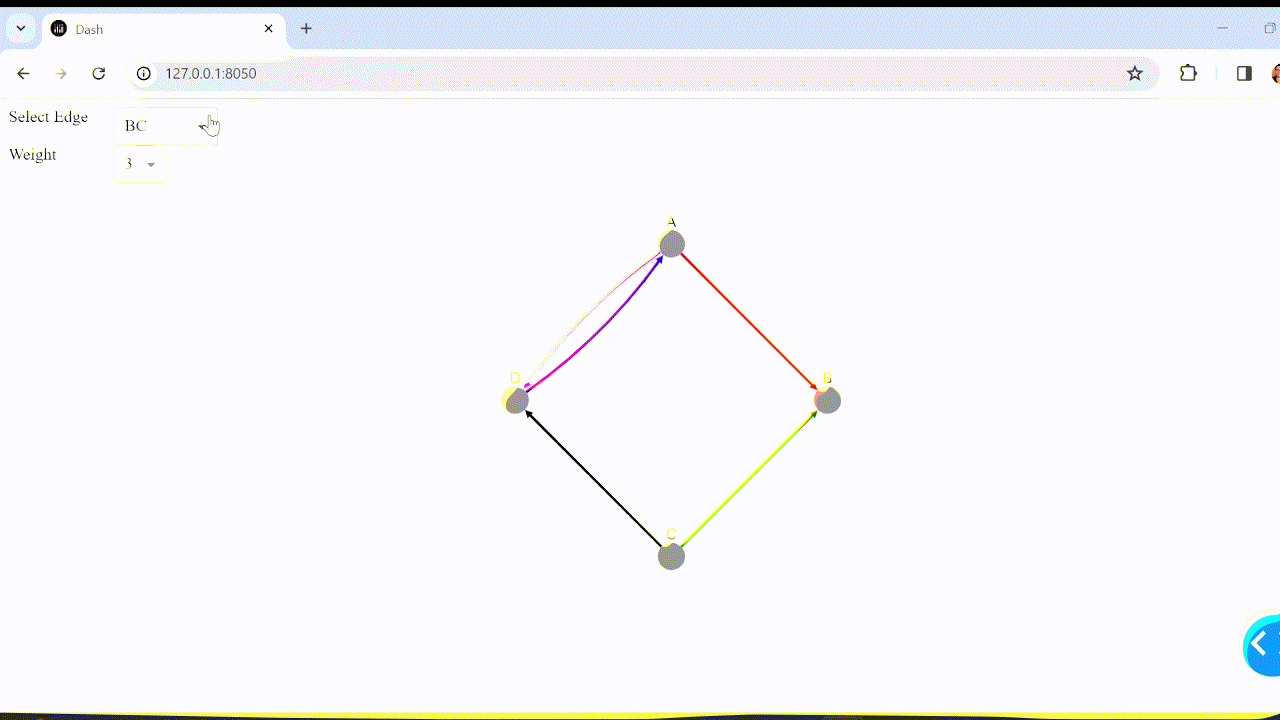Viewport: 1280px width, 720px height.
Task: Close the Dash tab
Action: (269, 29)
